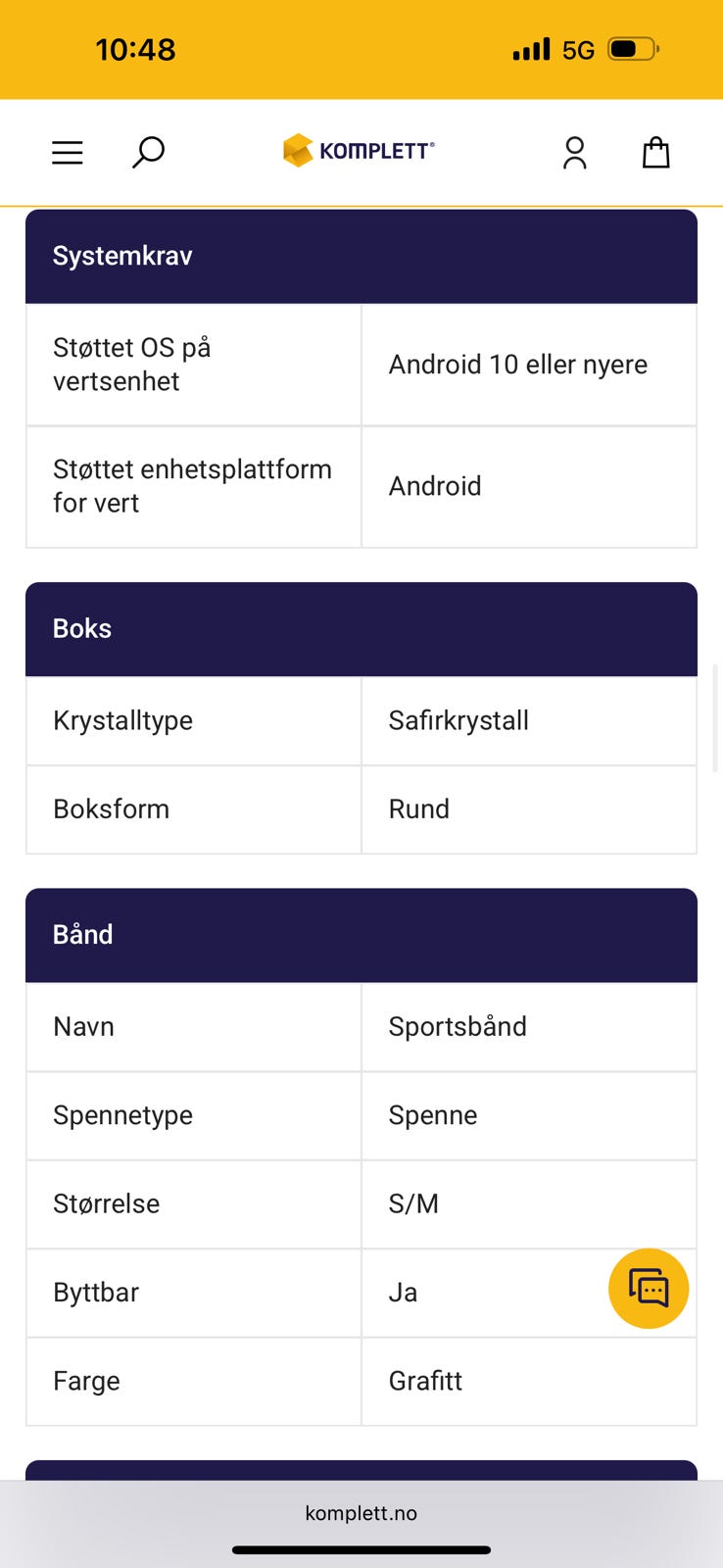
Task: Tap the S/M size value
Action: click(x=413, y=1203)
